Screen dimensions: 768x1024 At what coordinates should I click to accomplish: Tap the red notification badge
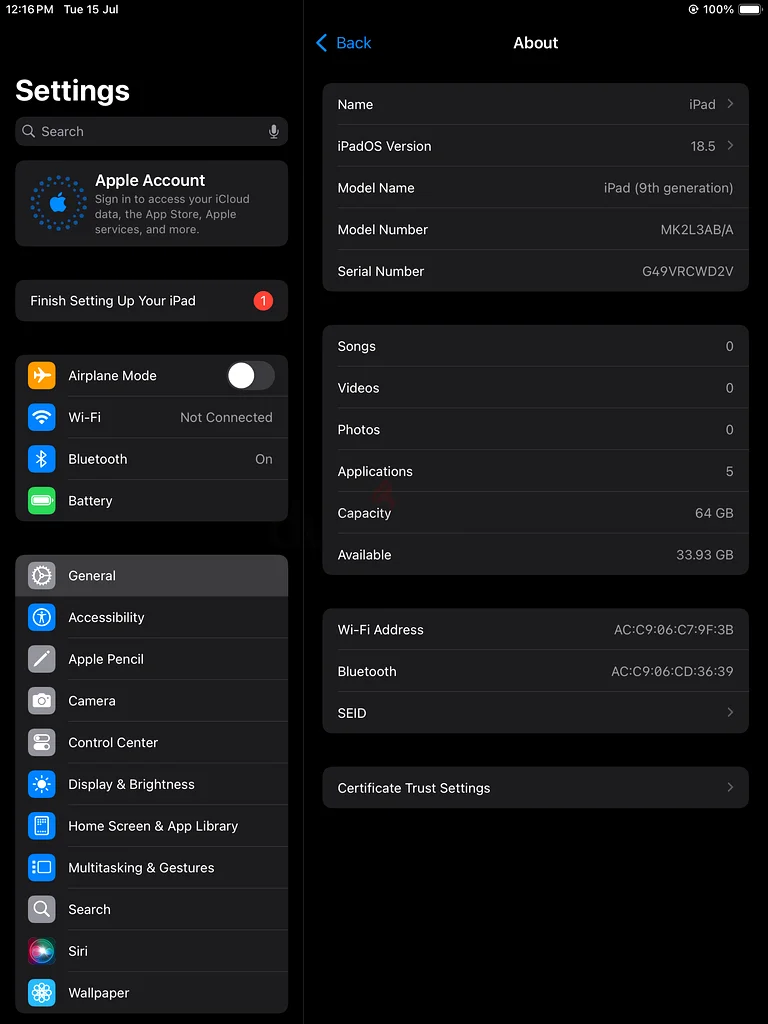click(x=263, y=301)
